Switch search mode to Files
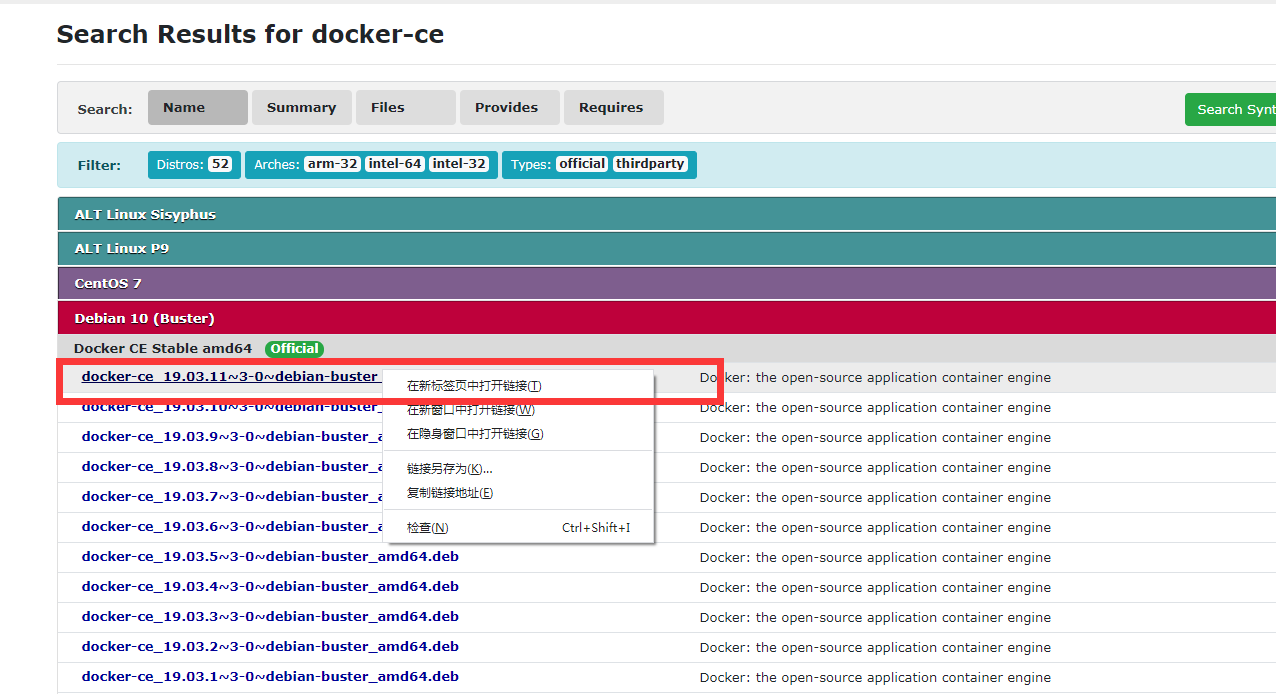This screenshot has width=1276, height=694. click(x=405, y=107)
